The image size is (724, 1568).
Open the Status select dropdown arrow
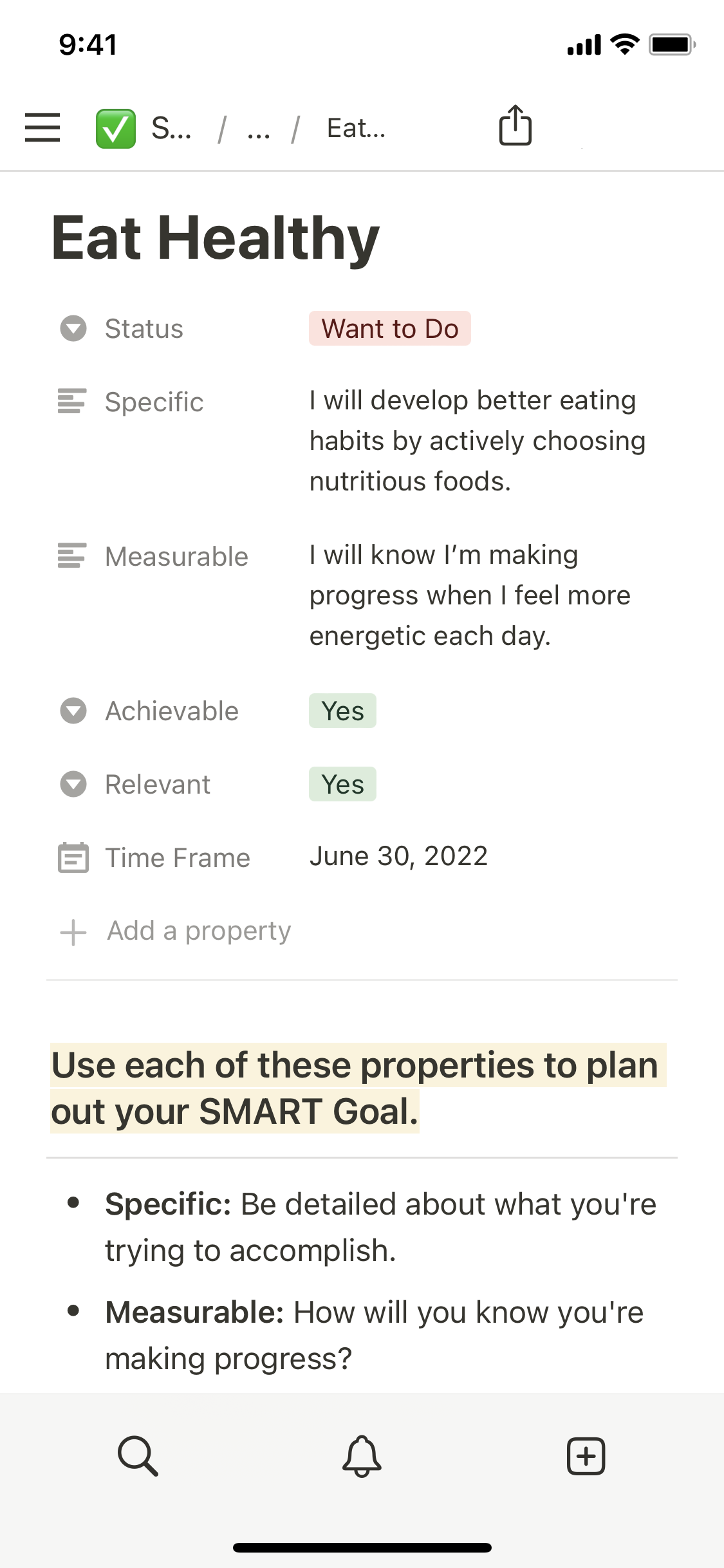(73, 328)
